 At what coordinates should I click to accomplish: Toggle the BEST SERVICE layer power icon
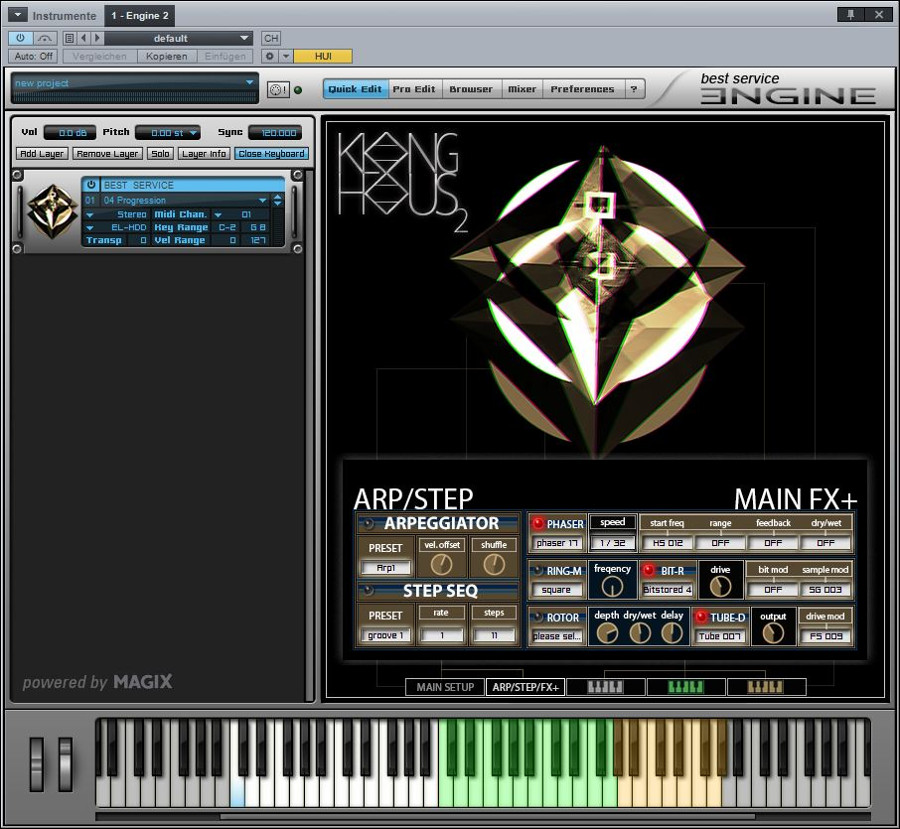click(91, 185)
